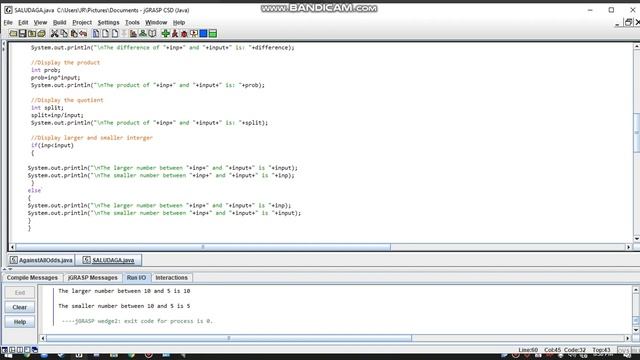640x360 pixels.
Task: Open the Project menu
Action: (x=82, y=22)
